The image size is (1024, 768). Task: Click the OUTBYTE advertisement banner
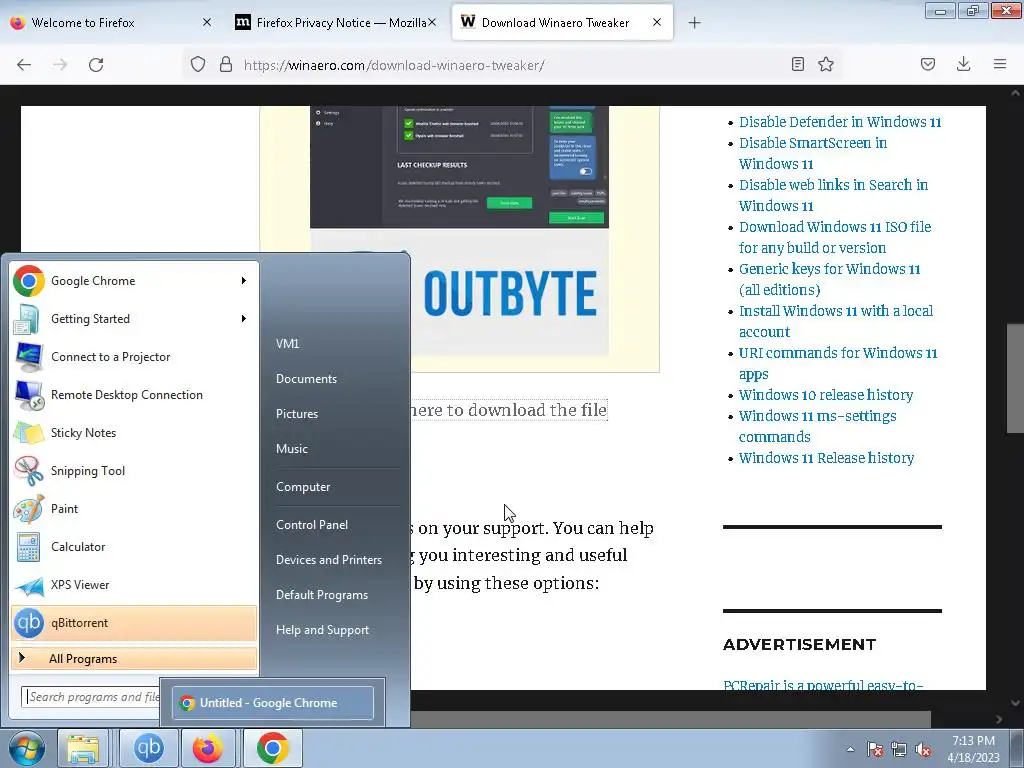point(509,294)
